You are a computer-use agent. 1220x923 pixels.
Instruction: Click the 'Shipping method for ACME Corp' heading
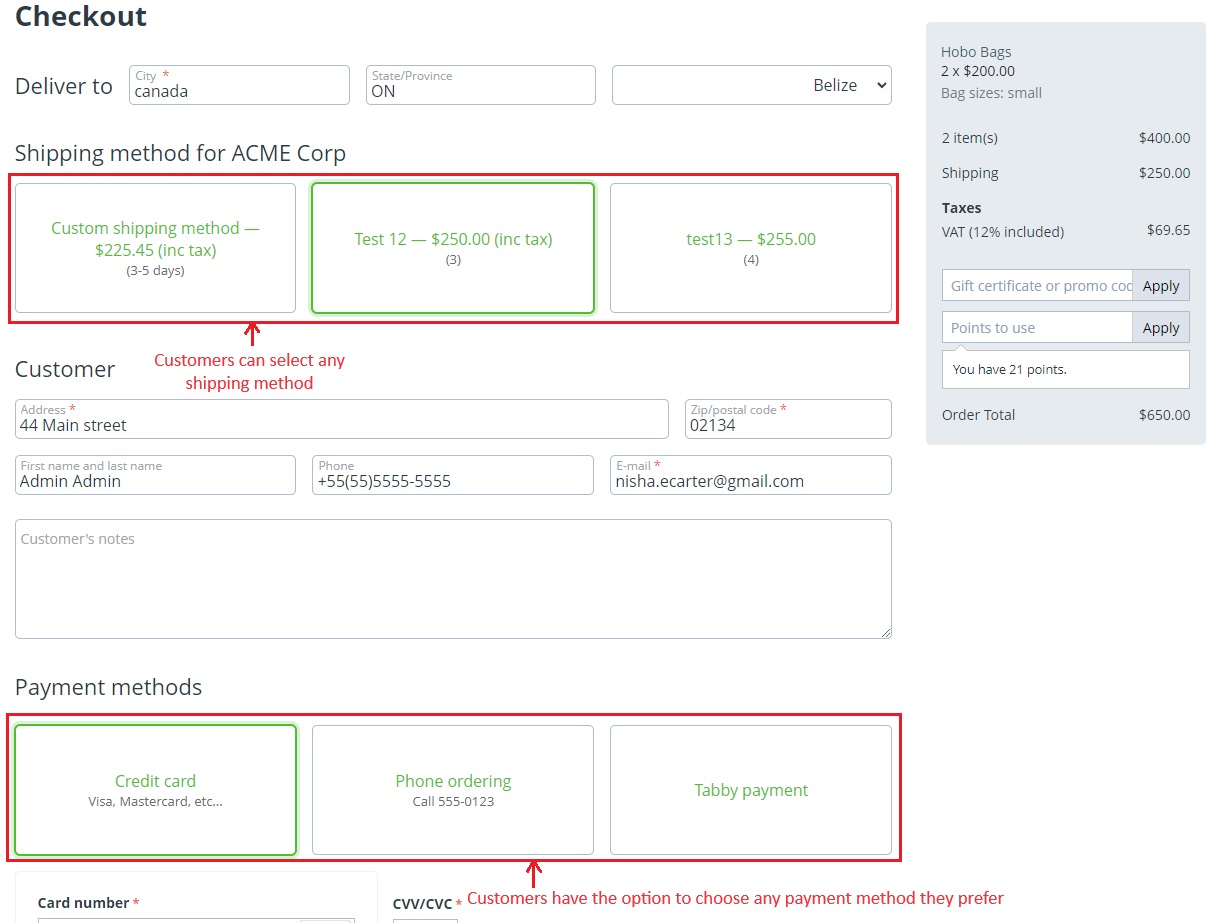180,153
